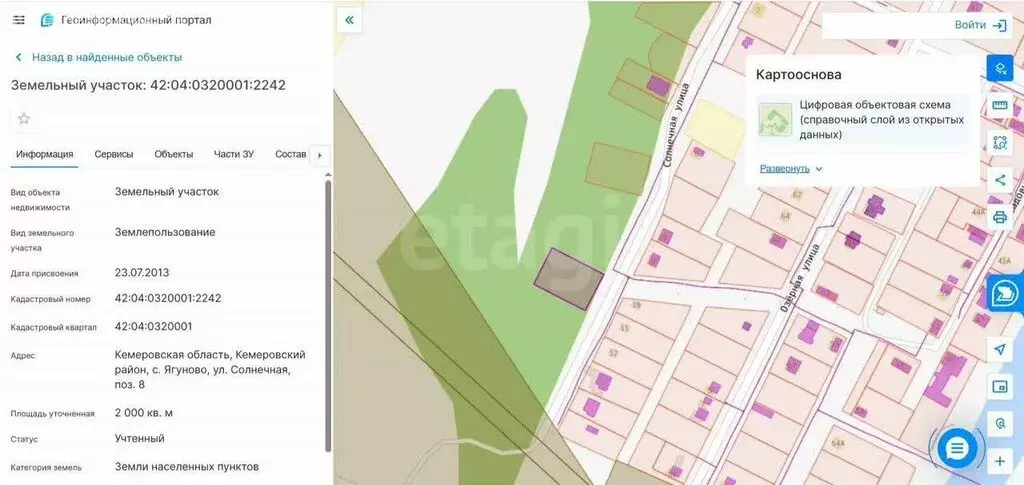This screenshot has height=485, width=1024.
Task: Print the map using the printer icon
Action: click(x=999, y=217)
